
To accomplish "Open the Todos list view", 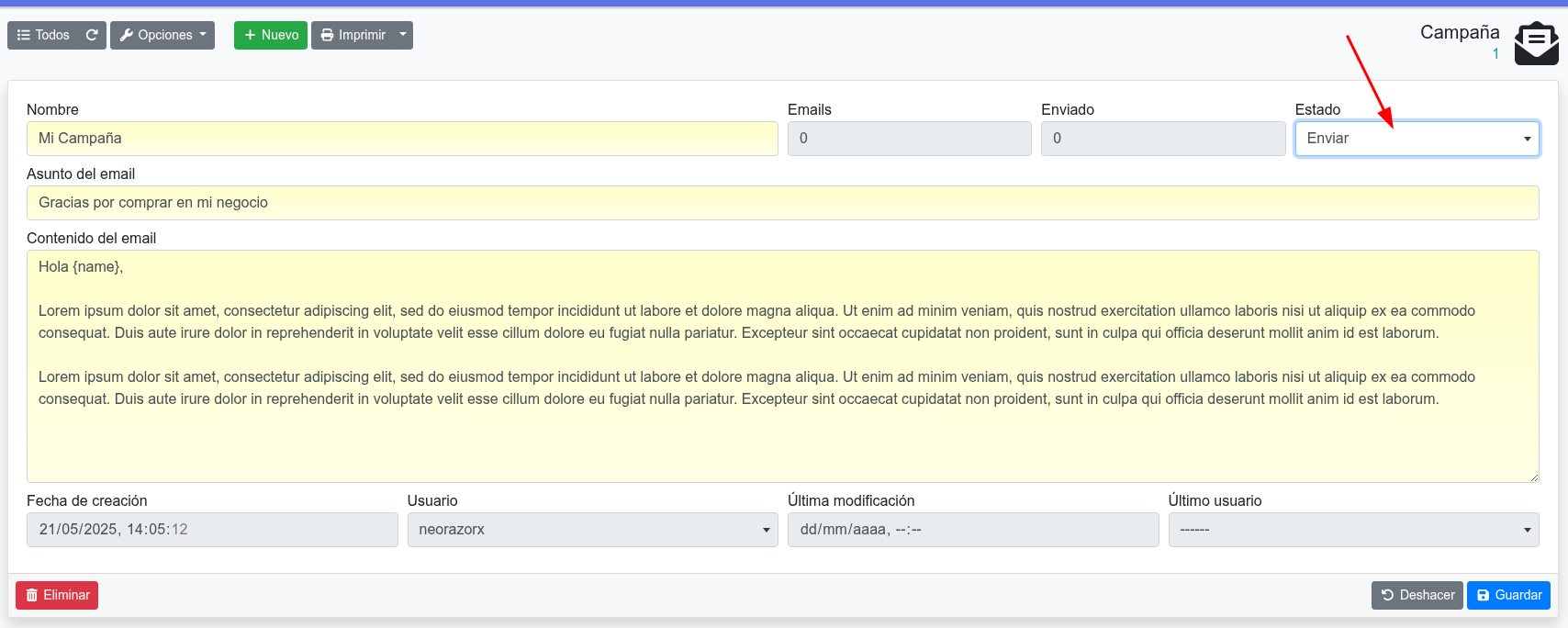I will point(44,35).
